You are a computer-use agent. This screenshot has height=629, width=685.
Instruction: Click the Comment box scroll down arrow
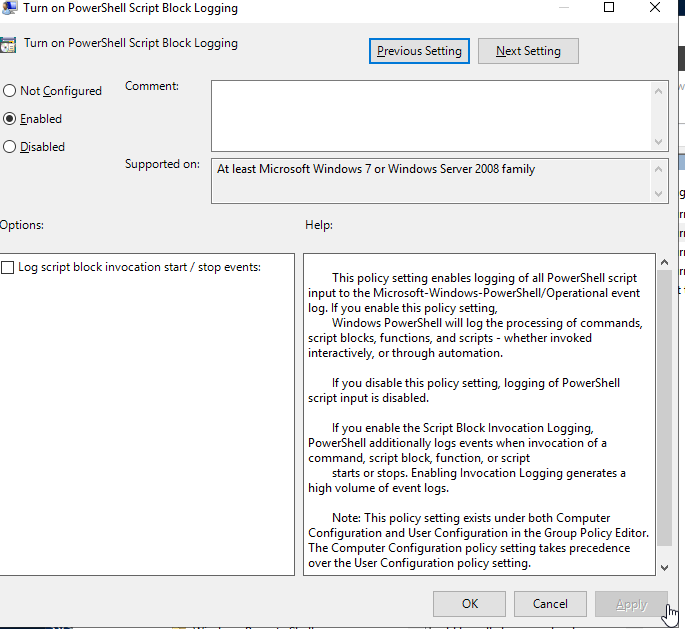(659, 142)
